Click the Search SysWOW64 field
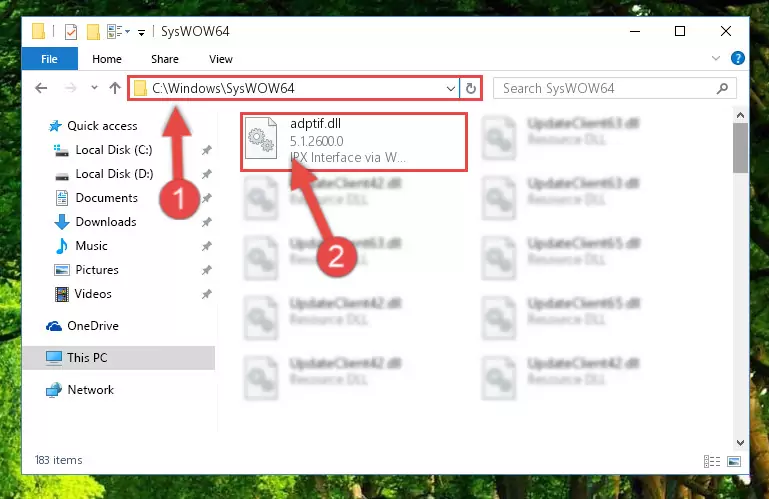769x499 pixels. [x=614, y=88]
